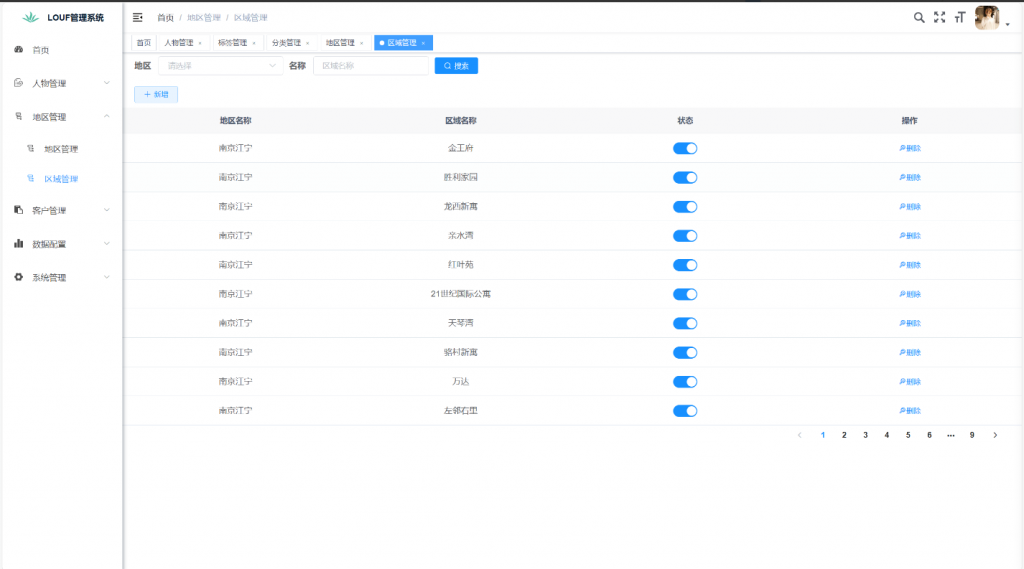Turn off status switch for 万达
This screenshot has width=1024, height=569.
[x=685, y=382]
